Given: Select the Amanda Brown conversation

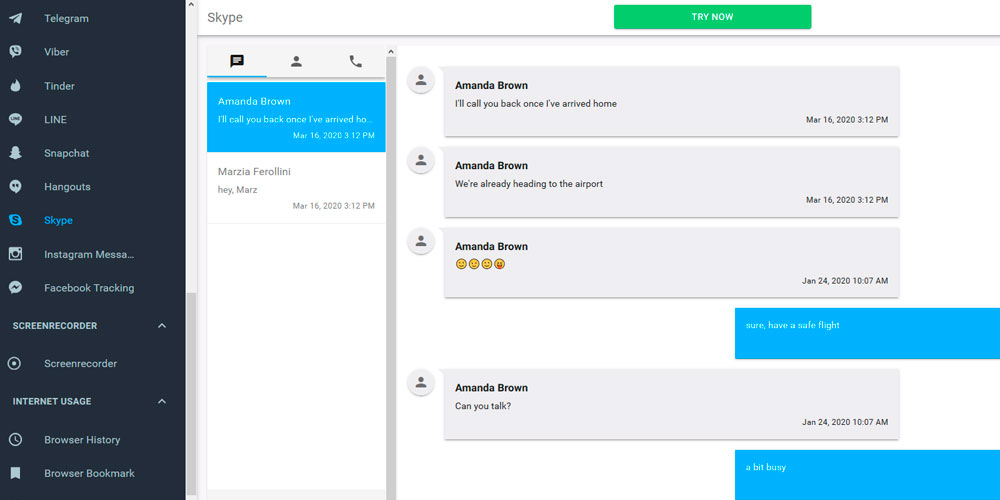Looking at the screenshot, I should click(x=296, y=117).
